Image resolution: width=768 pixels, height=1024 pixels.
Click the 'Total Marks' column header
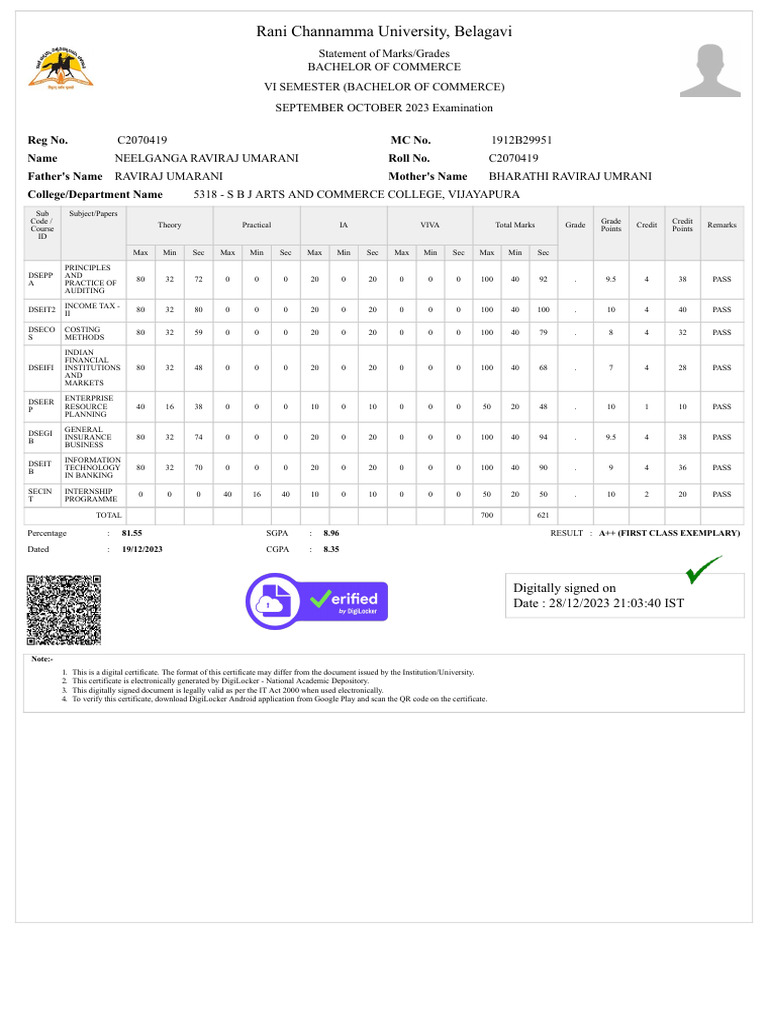pos(515,225)
